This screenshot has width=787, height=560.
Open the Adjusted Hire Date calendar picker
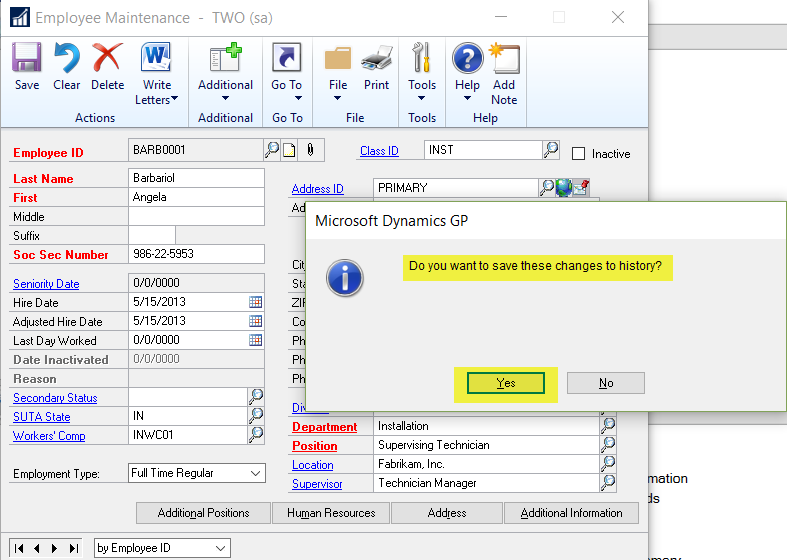tap(255, 321)
